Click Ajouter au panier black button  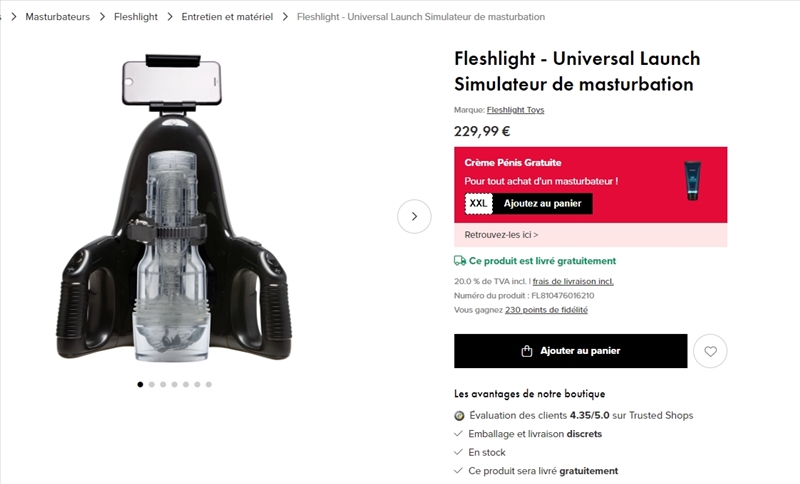pos(570,351)
